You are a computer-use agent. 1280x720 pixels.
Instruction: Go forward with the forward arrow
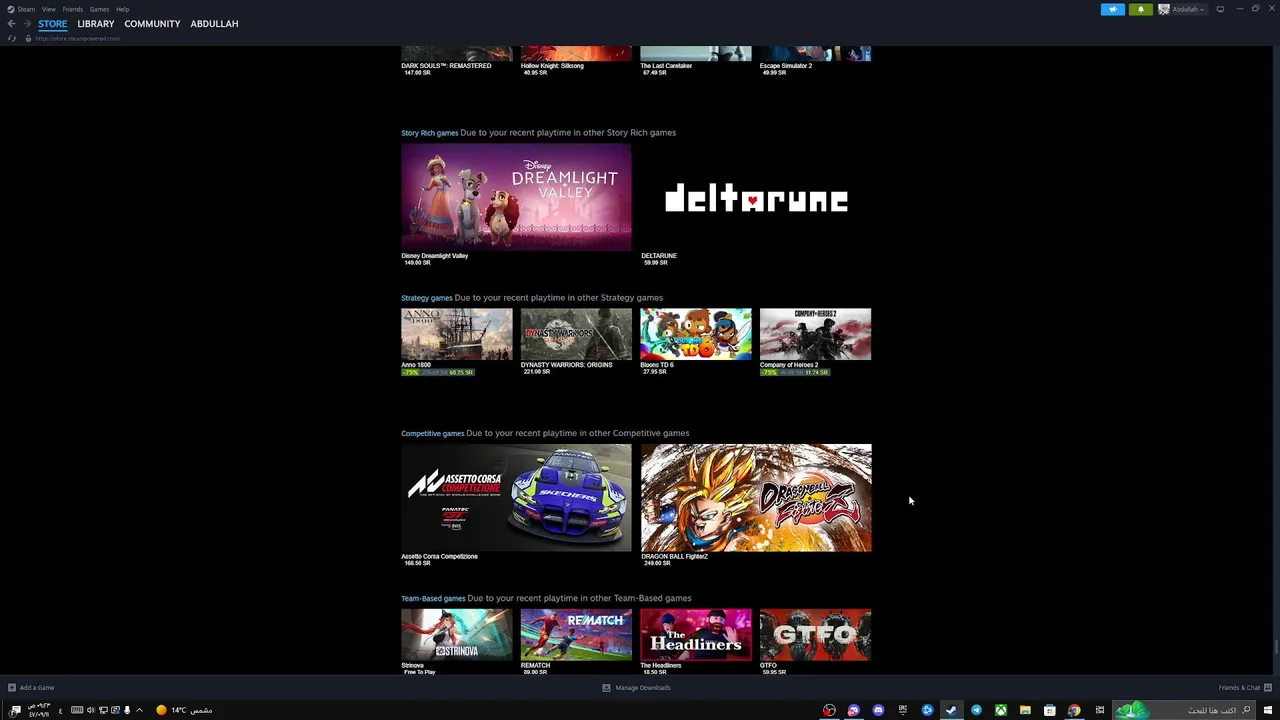[27, 23]
